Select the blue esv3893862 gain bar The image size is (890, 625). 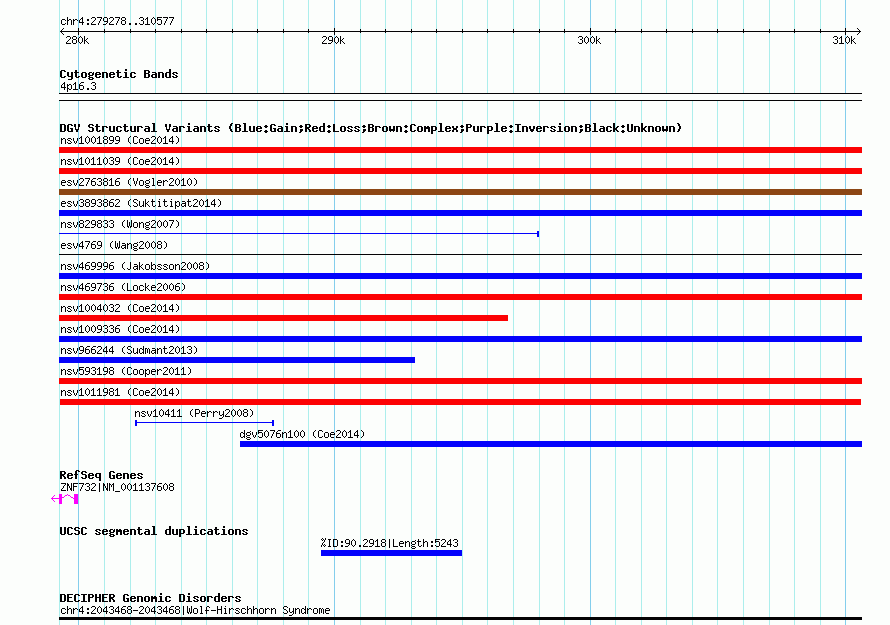(460, 213)
